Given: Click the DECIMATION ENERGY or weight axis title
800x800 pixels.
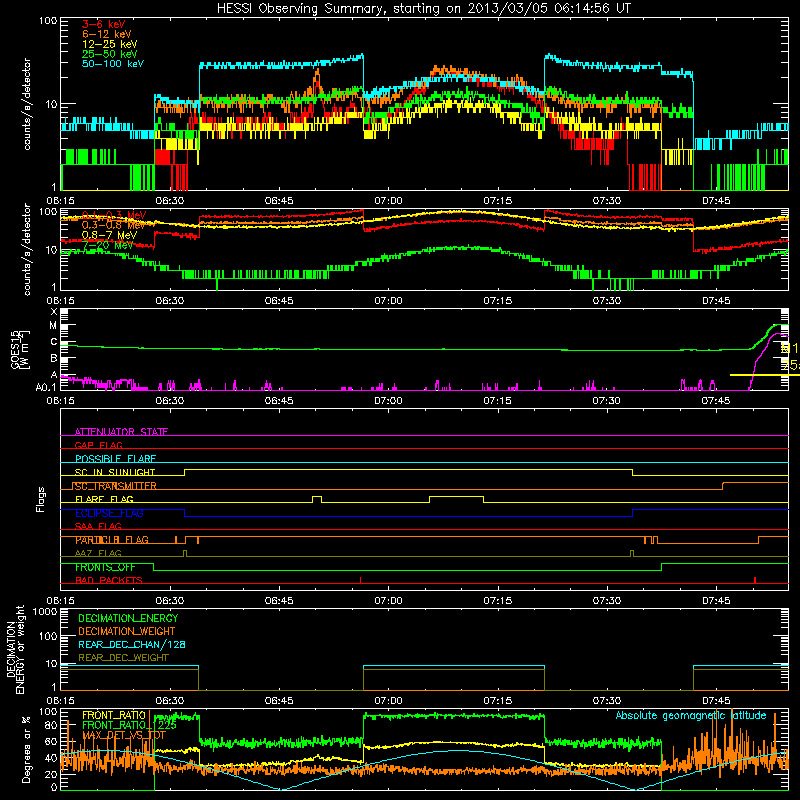Looking at the screenshot, I should [x=15, y=650].
